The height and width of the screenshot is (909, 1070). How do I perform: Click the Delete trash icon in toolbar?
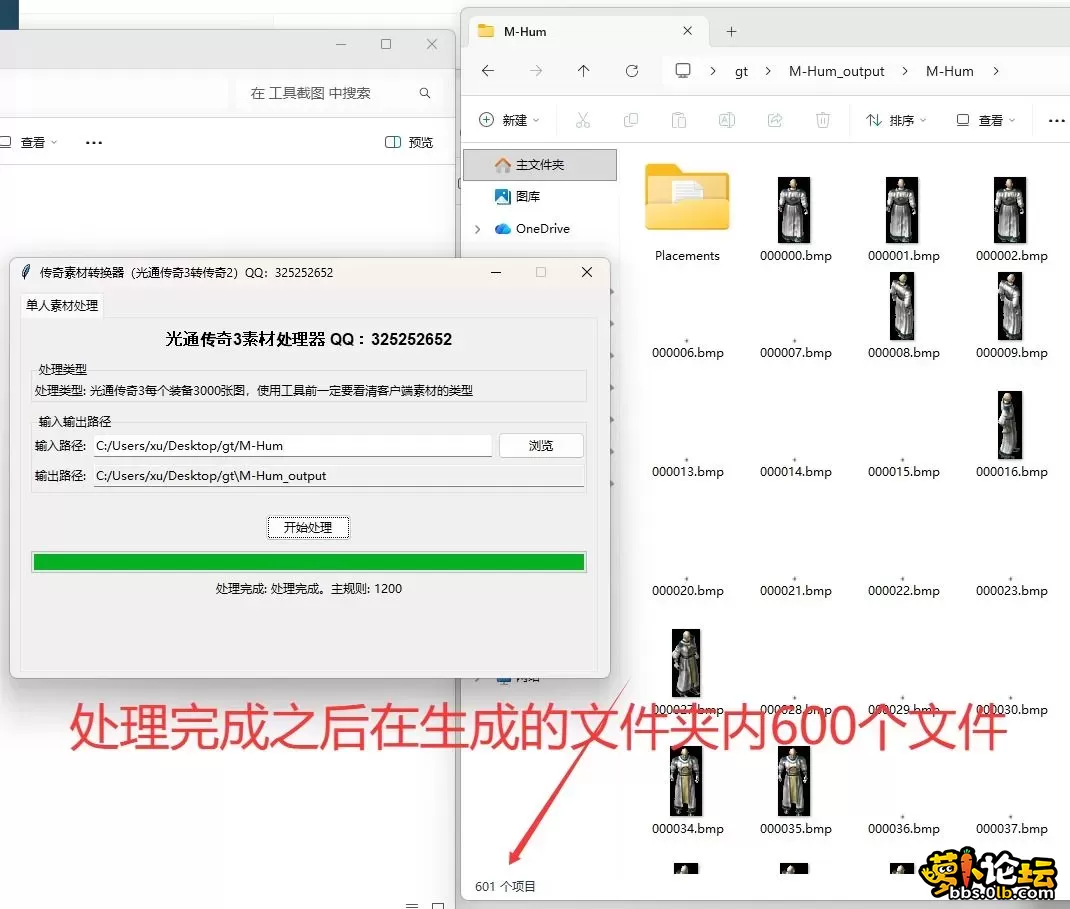(x=820, y=120)
